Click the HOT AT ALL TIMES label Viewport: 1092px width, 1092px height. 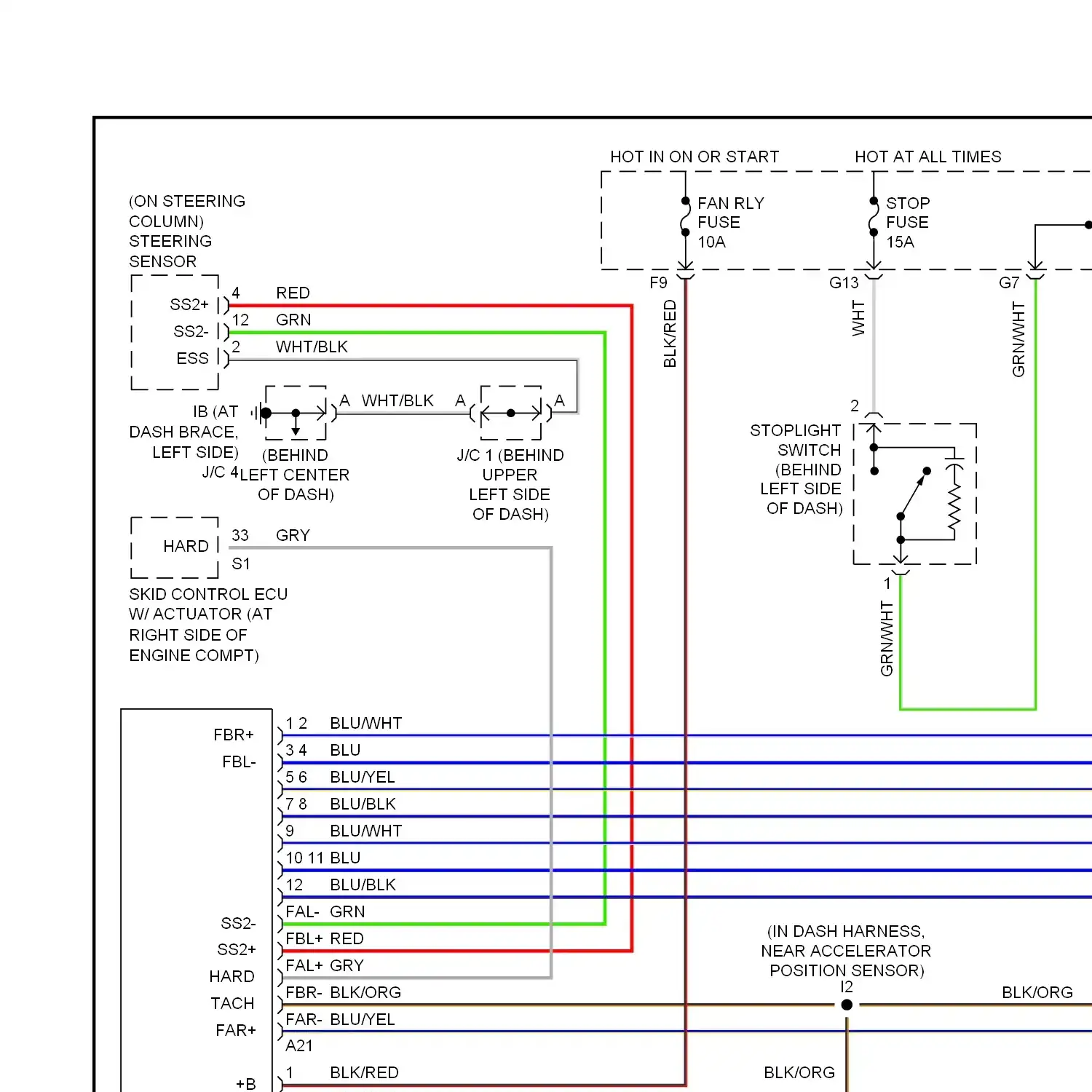click(928, 157)
